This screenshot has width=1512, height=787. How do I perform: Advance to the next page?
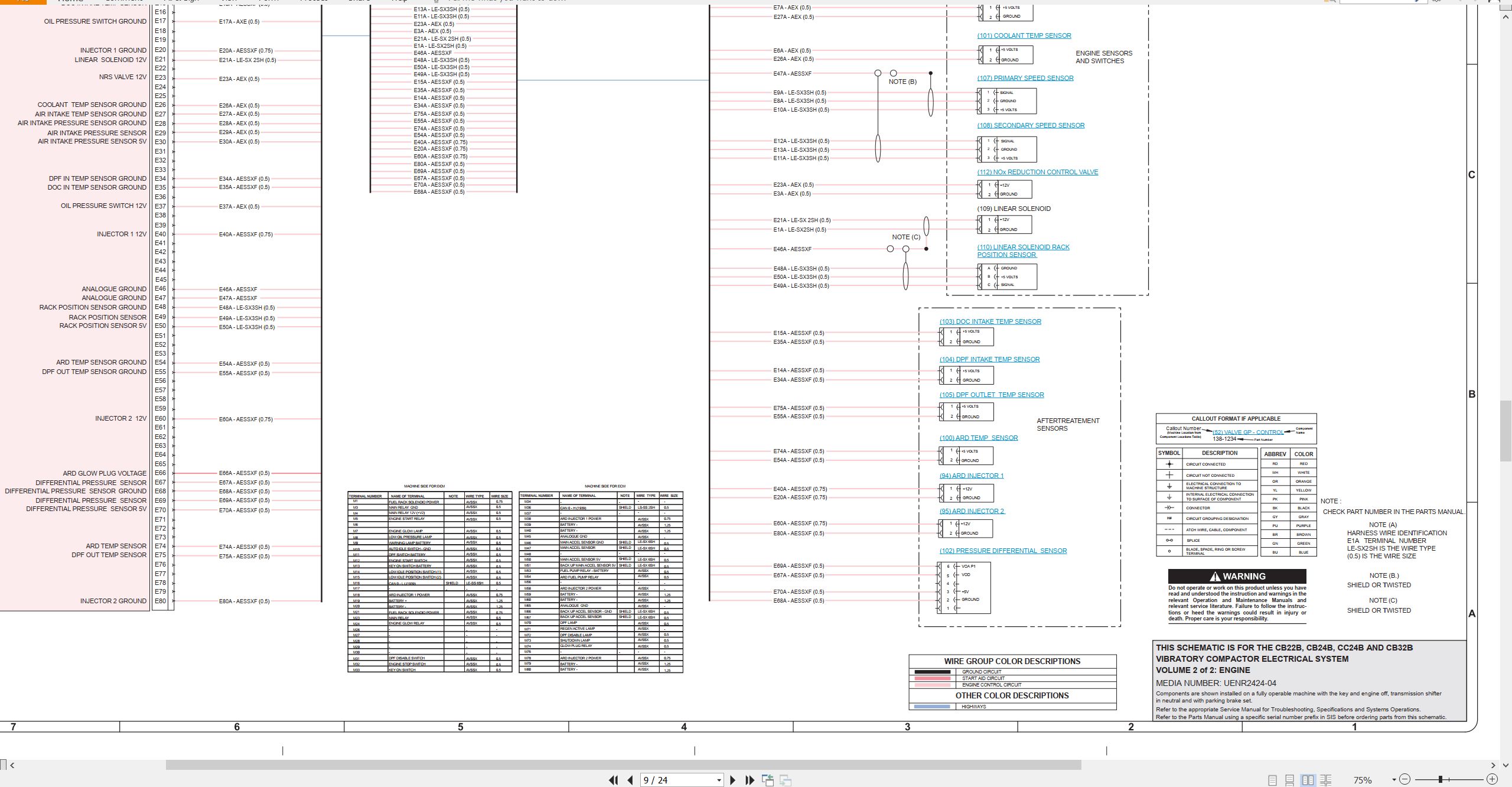733,780
